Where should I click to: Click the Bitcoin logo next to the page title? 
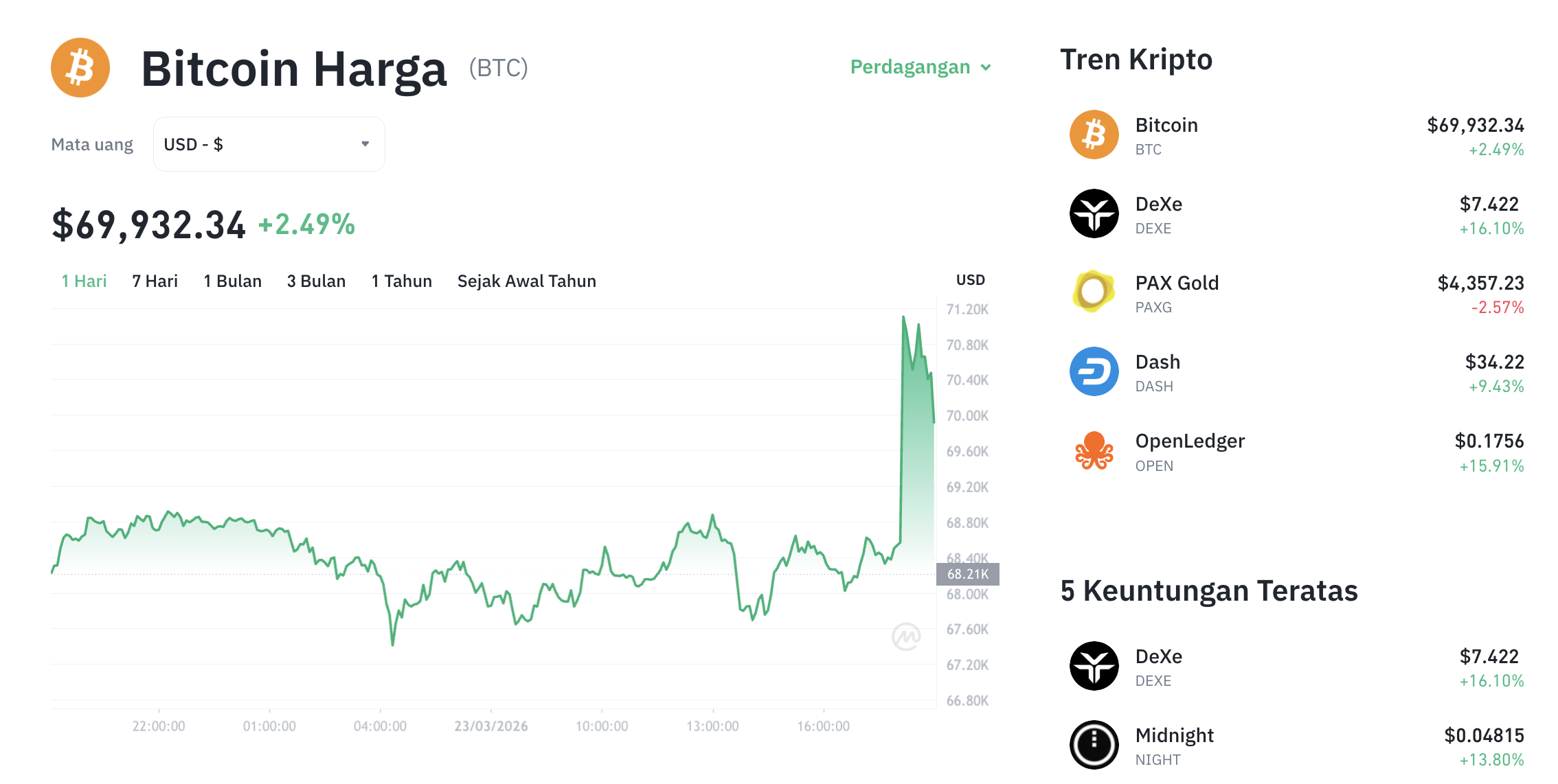click(80, 67)
